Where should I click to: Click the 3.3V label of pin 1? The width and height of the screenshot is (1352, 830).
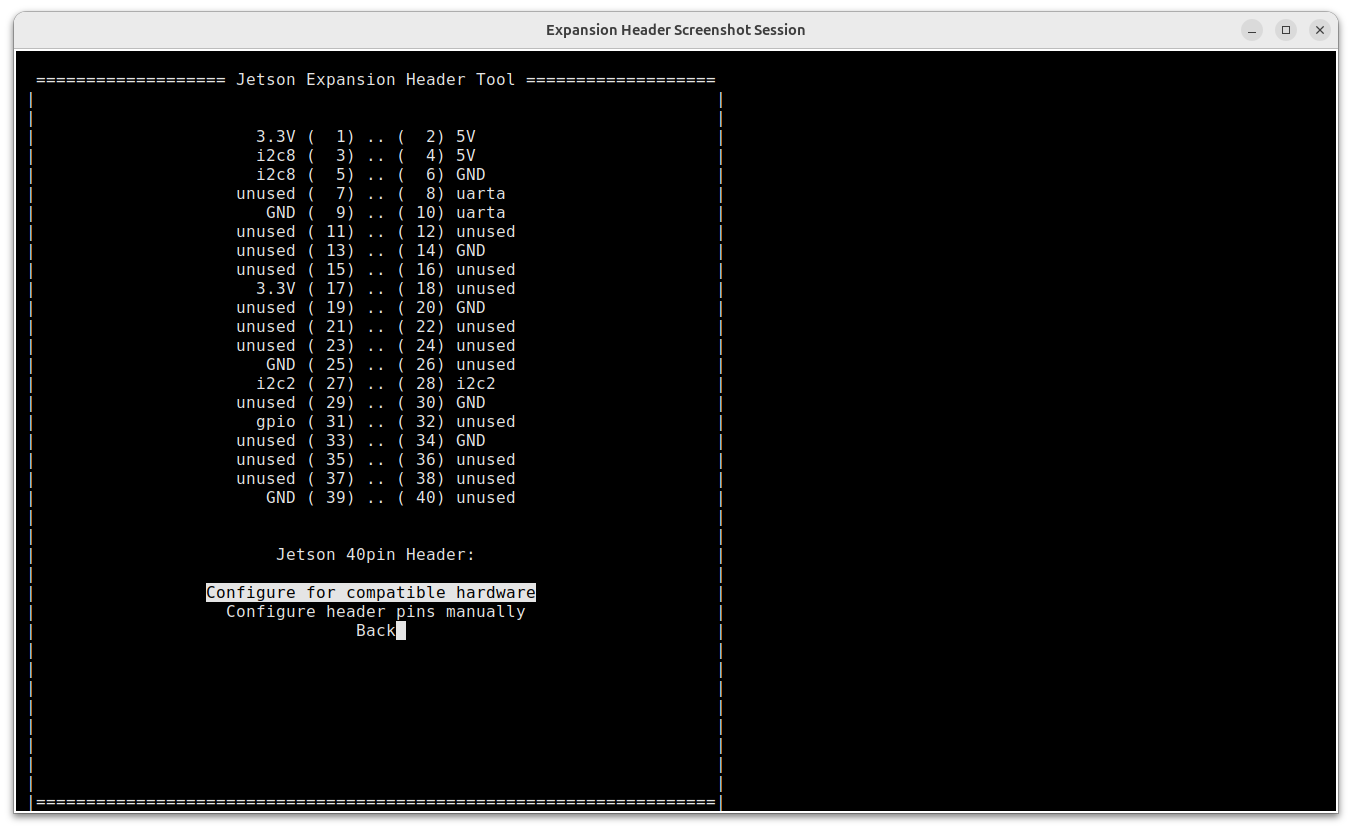276,137
